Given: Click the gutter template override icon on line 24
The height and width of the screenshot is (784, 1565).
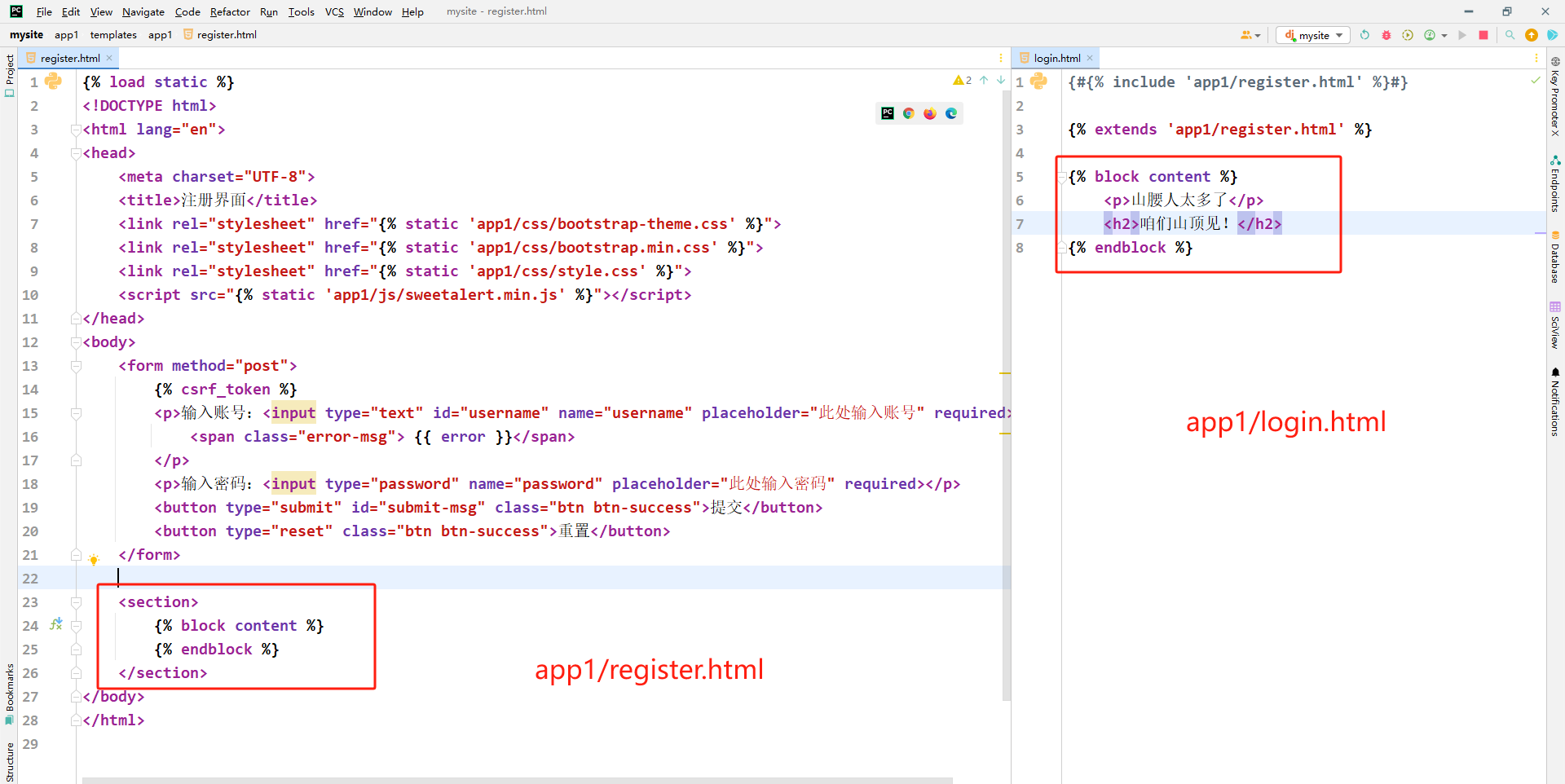Looking at the screenshot, I should [x=56, y=624].
